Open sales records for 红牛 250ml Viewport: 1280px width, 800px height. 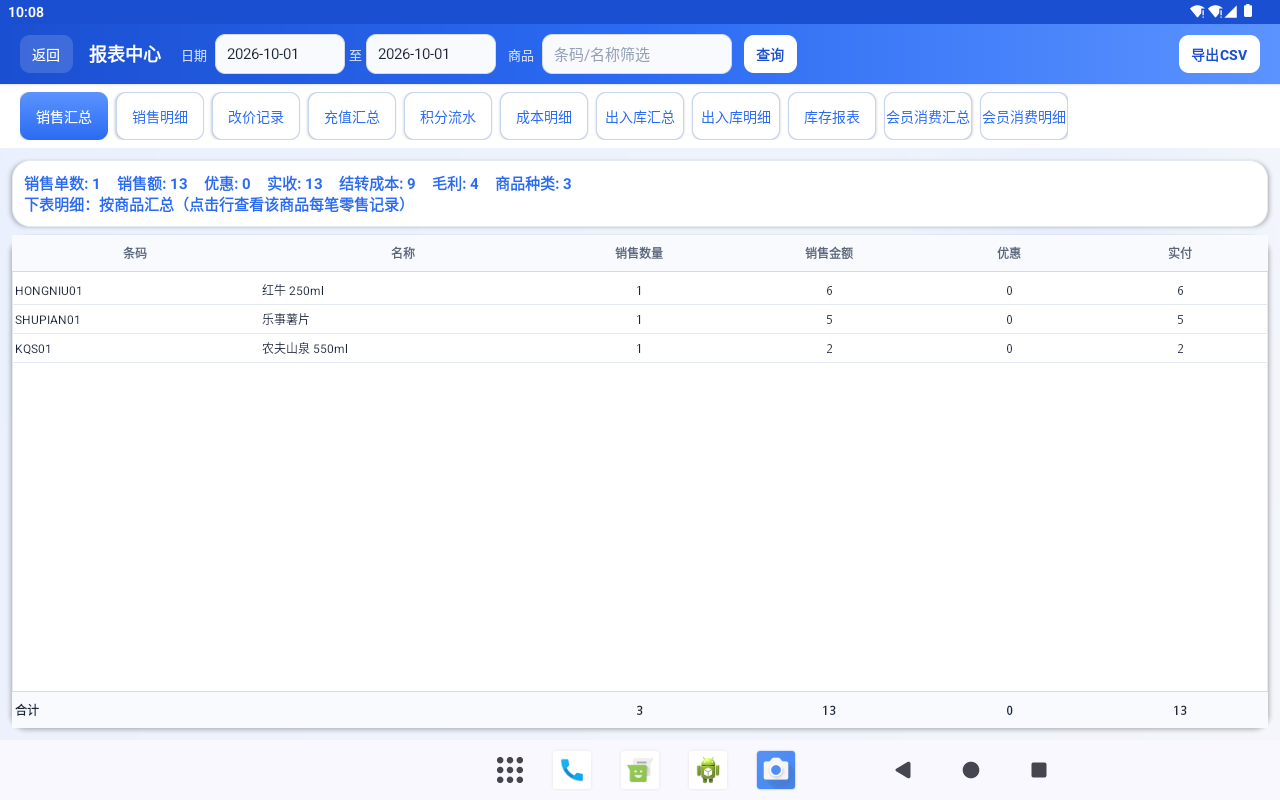click(293, 291)
